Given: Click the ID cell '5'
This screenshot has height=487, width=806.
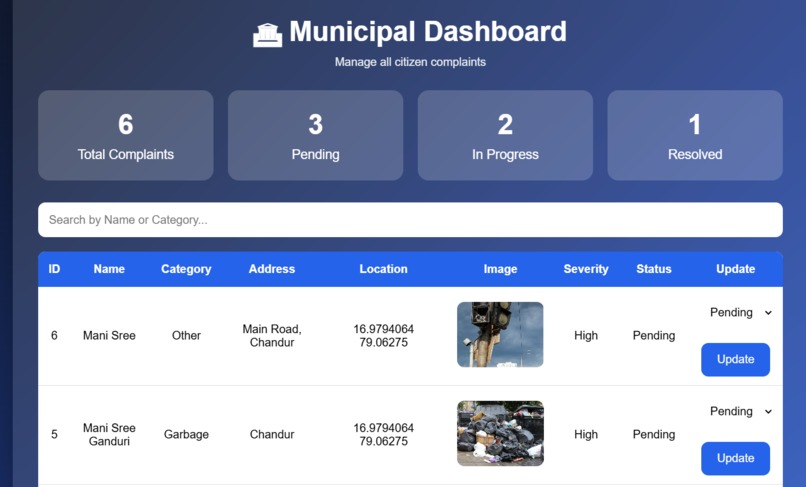Looking at the screenshot, I should (54, 434).
